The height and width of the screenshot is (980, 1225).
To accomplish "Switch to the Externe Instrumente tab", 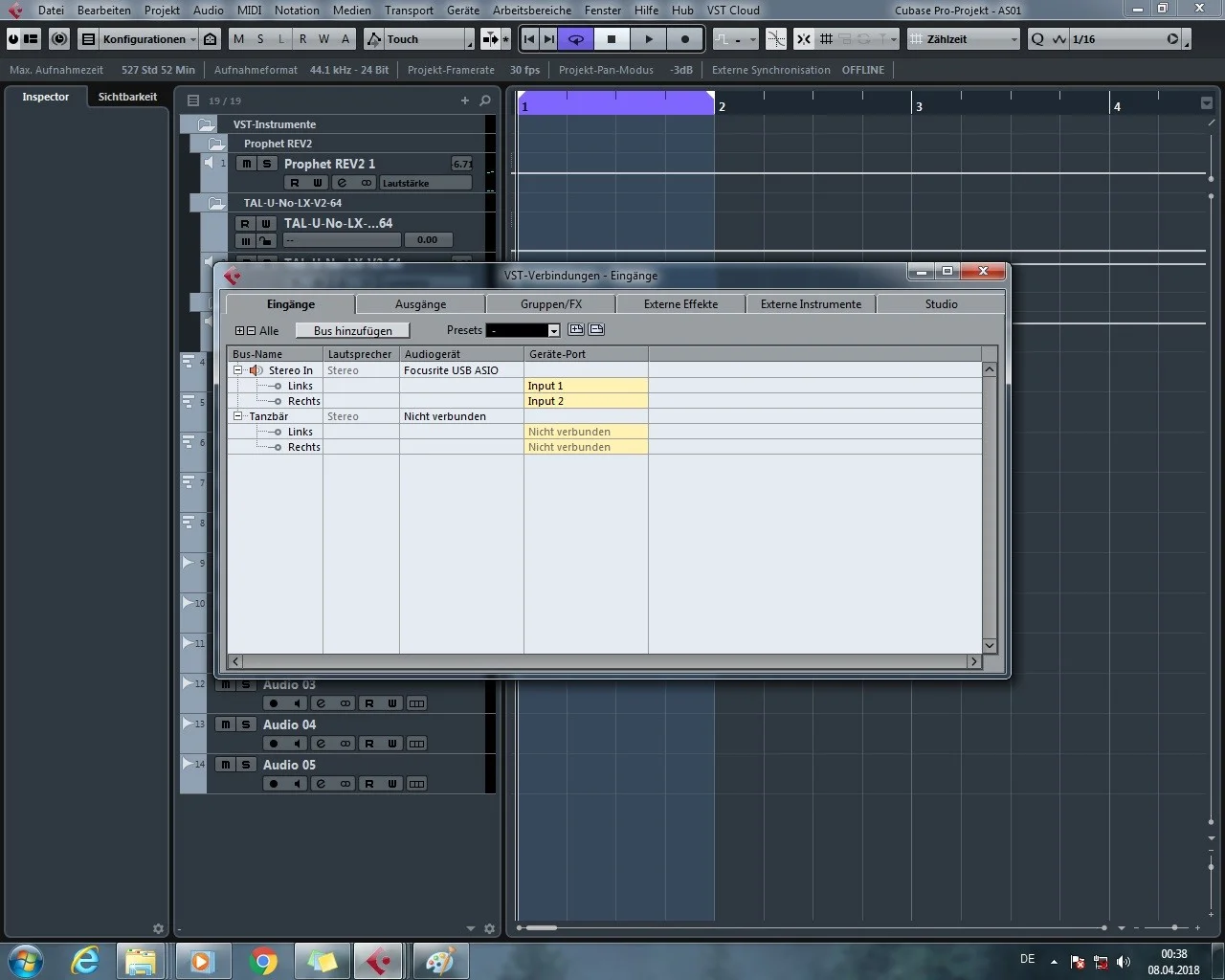I will (811, 304).
